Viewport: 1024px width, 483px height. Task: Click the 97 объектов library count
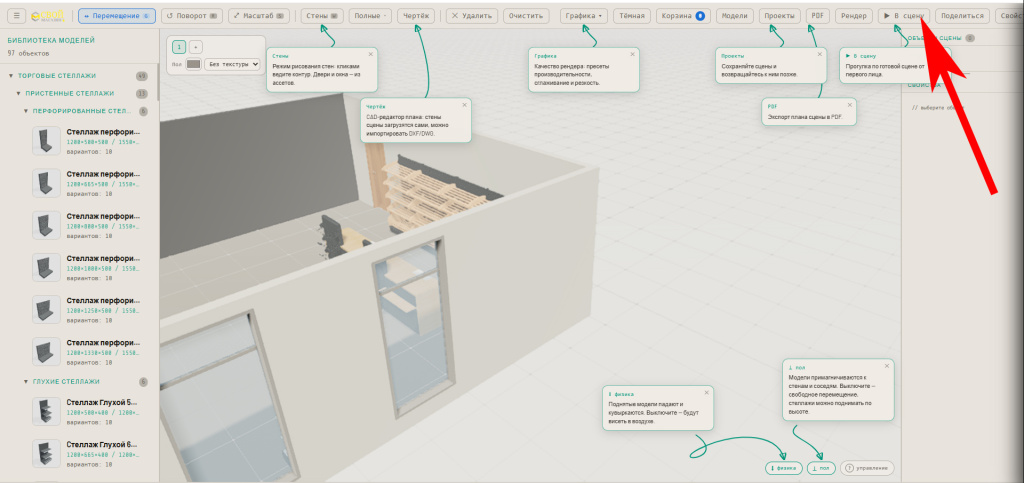pyautogui.click(x=27, y=52)
